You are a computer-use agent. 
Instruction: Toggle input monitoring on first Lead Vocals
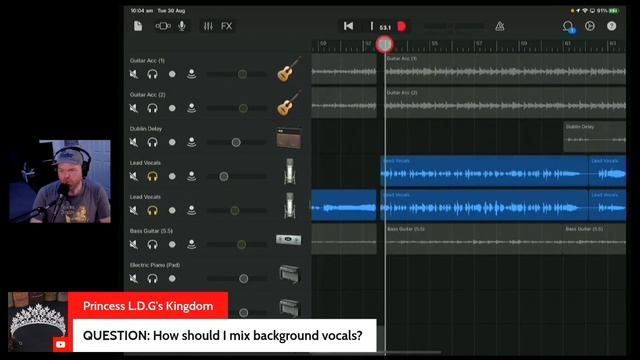pos(191,176)
